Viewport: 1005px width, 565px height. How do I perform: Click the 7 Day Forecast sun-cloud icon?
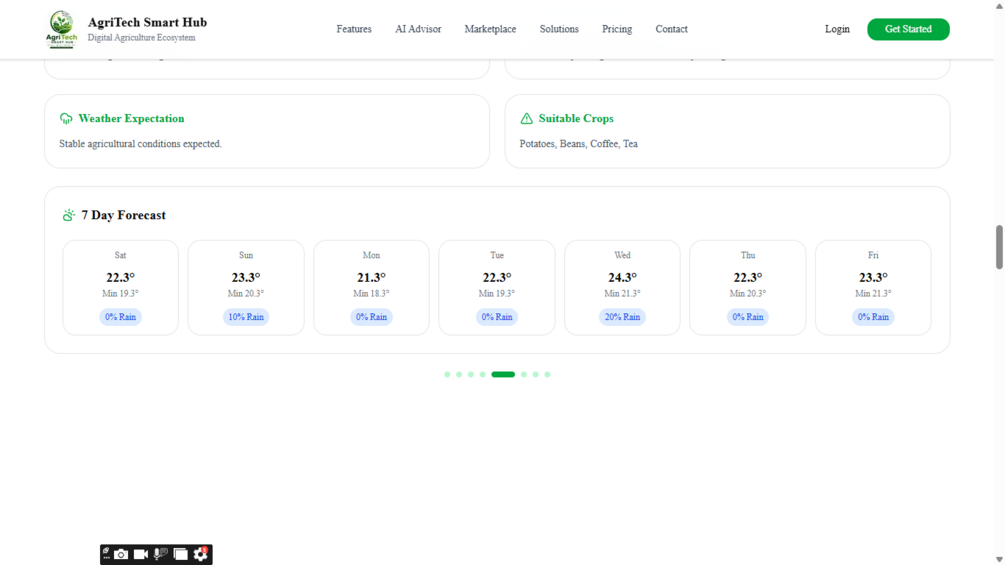pyautogui.click(x=69, y=215)
